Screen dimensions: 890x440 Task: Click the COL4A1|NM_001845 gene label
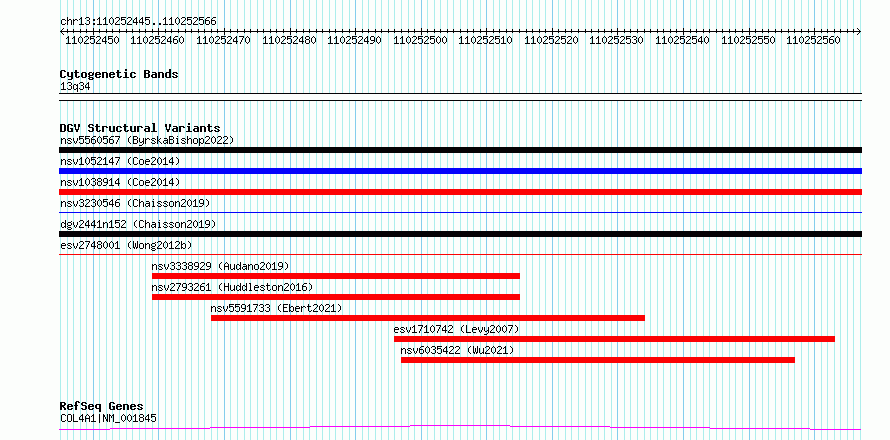click(x=108, y=419)
